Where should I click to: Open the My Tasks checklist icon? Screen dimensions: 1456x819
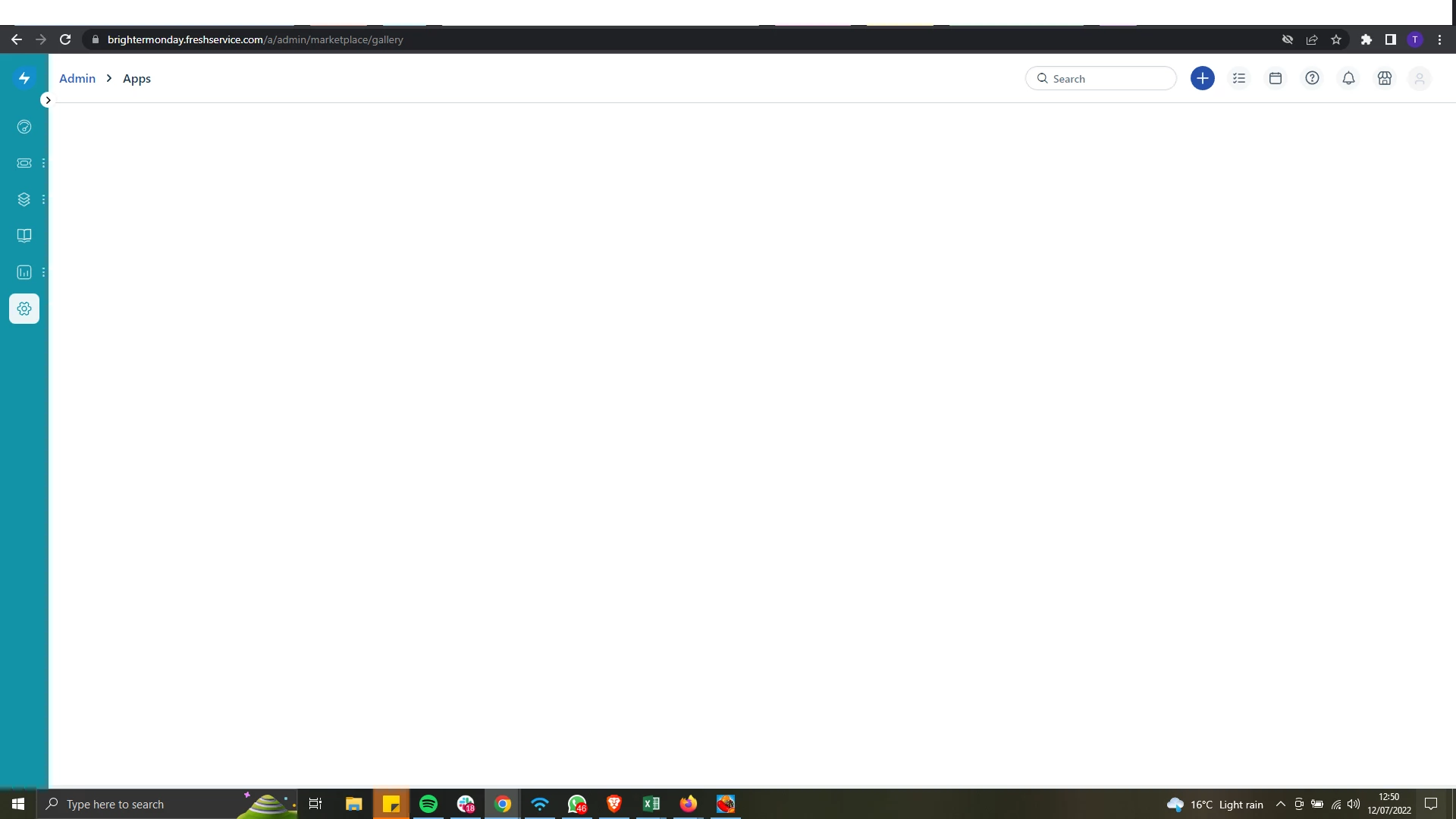[1239, 78]
